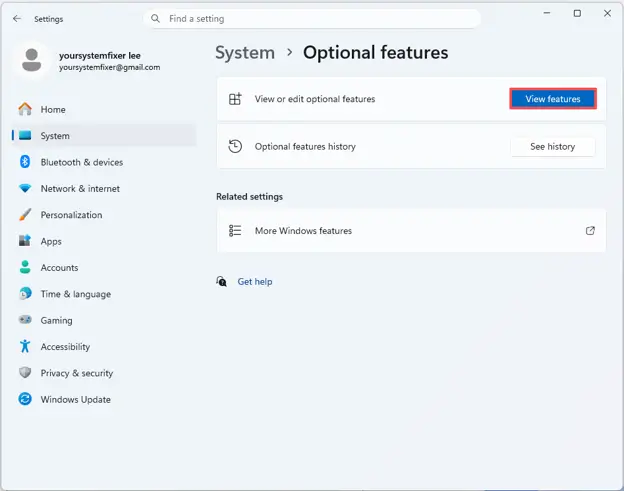This screenshot has height=491, width=624.
Task: Click the Get help chat icon
Action: click(x=222, y=282)
